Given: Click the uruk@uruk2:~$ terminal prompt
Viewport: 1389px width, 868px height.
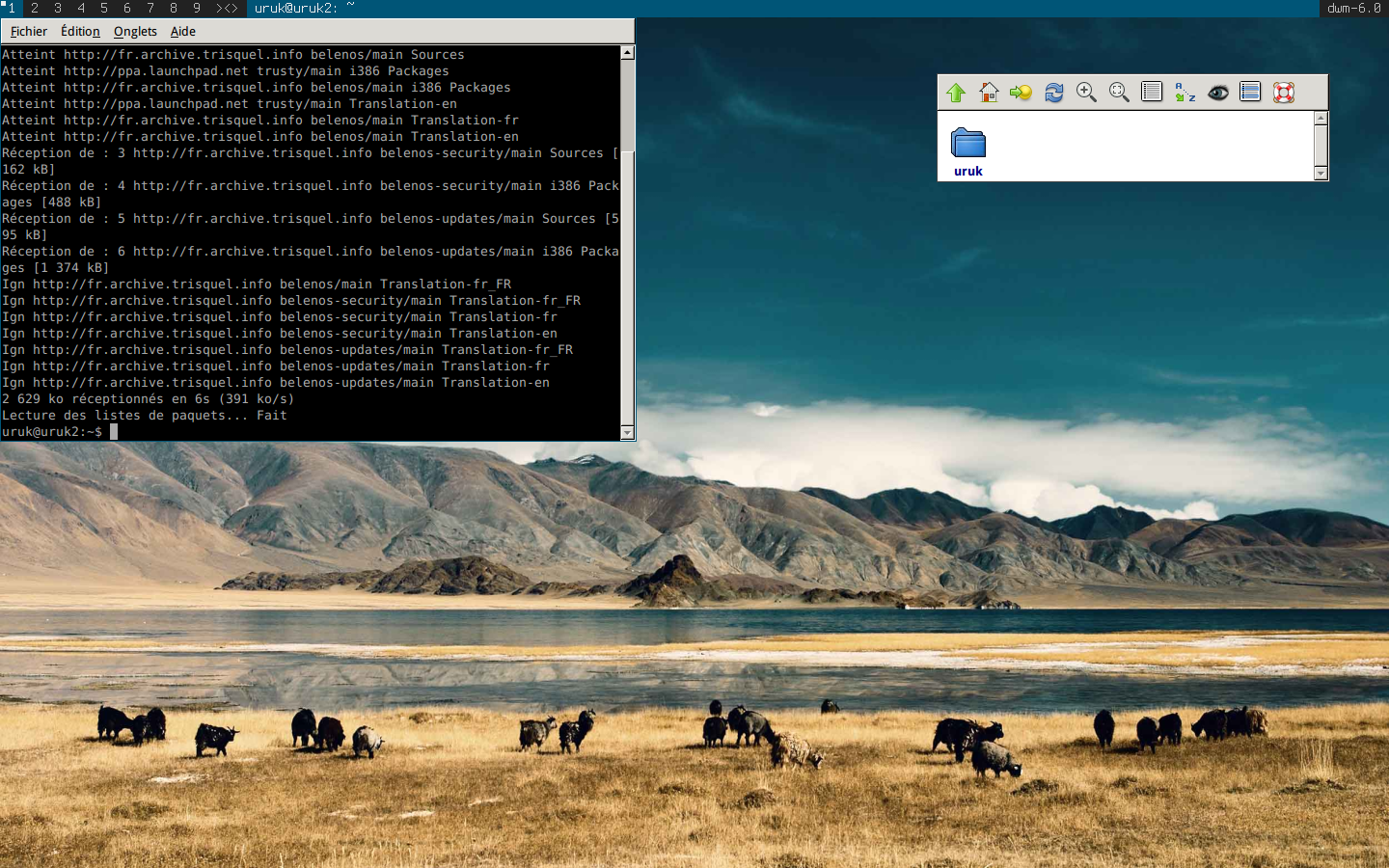Looking at the screenshot, I should pos(52,432).
